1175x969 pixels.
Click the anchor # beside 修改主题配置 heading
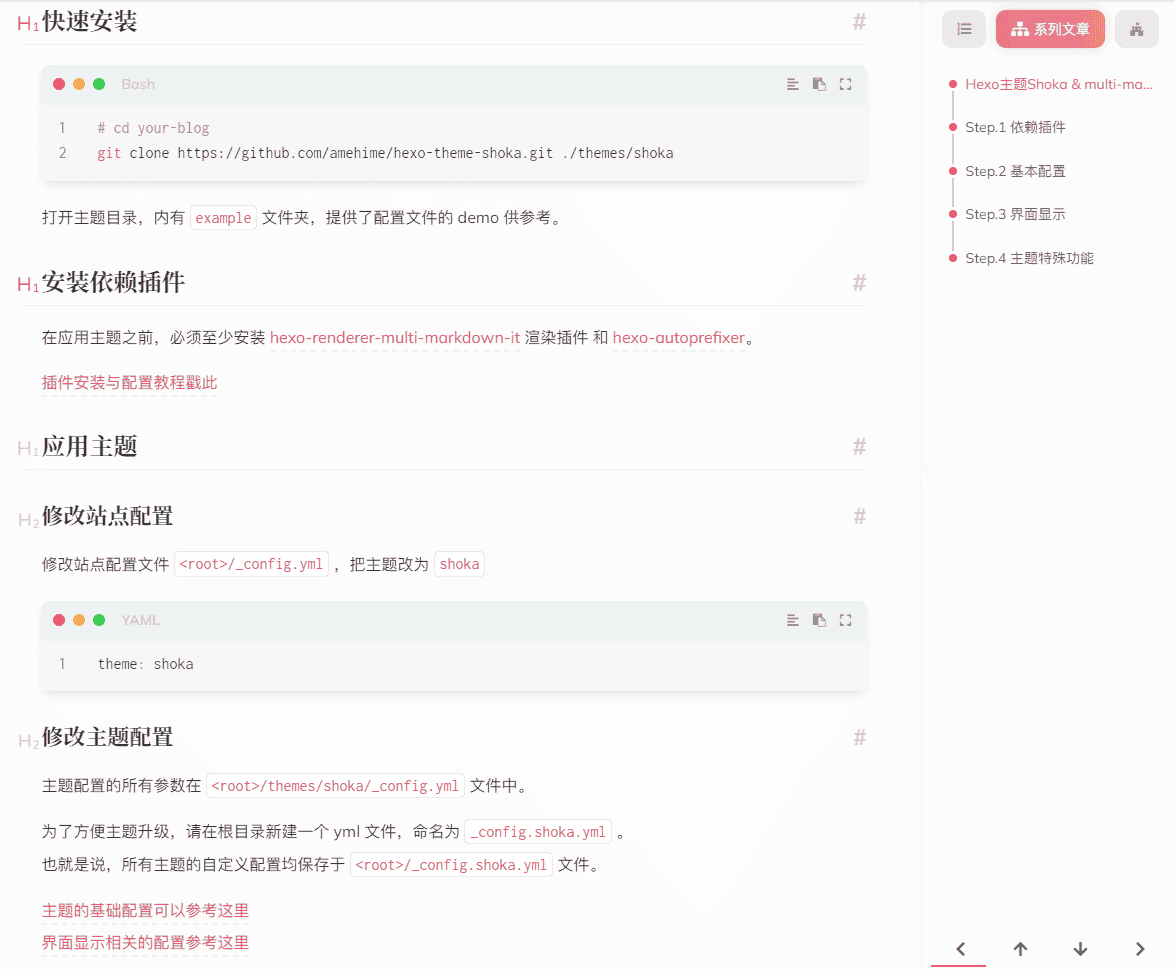[x=859, y=737]
